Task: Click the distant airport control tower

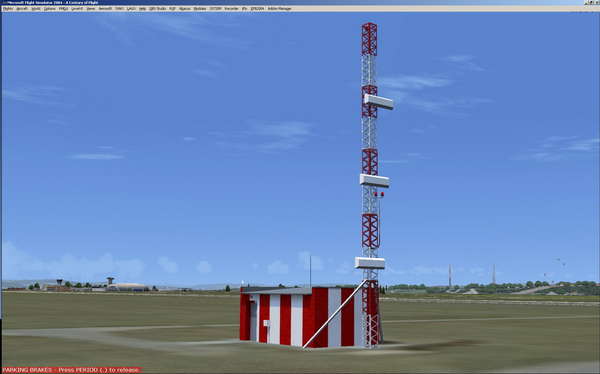Action: 110,281
